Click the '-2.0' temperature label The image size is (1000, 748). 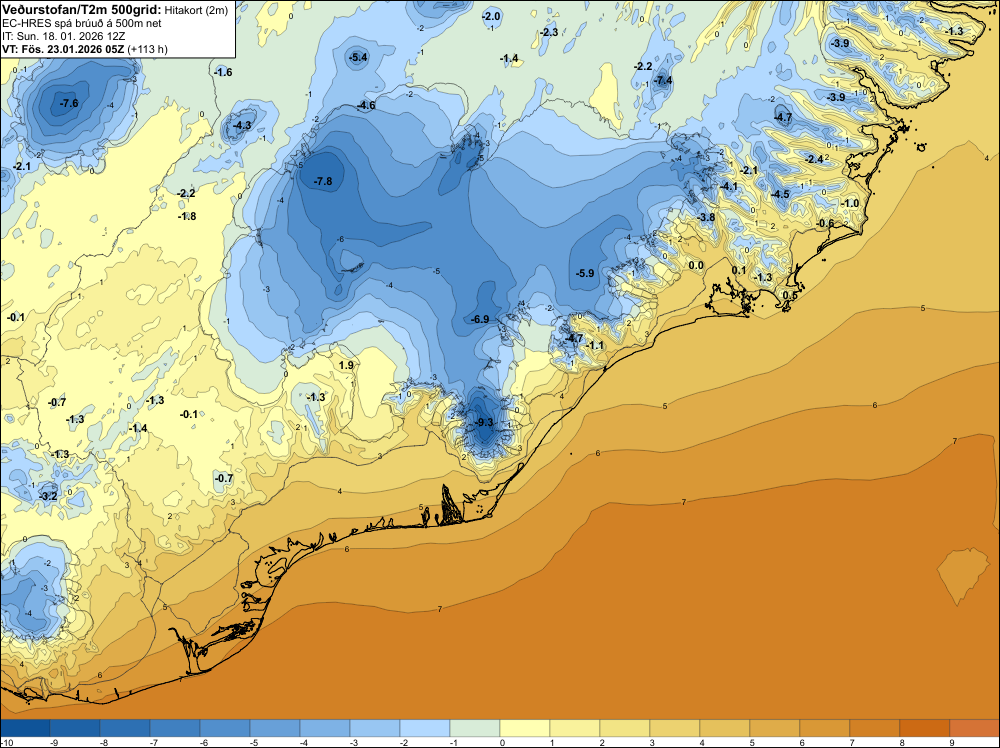coord(492,16)
